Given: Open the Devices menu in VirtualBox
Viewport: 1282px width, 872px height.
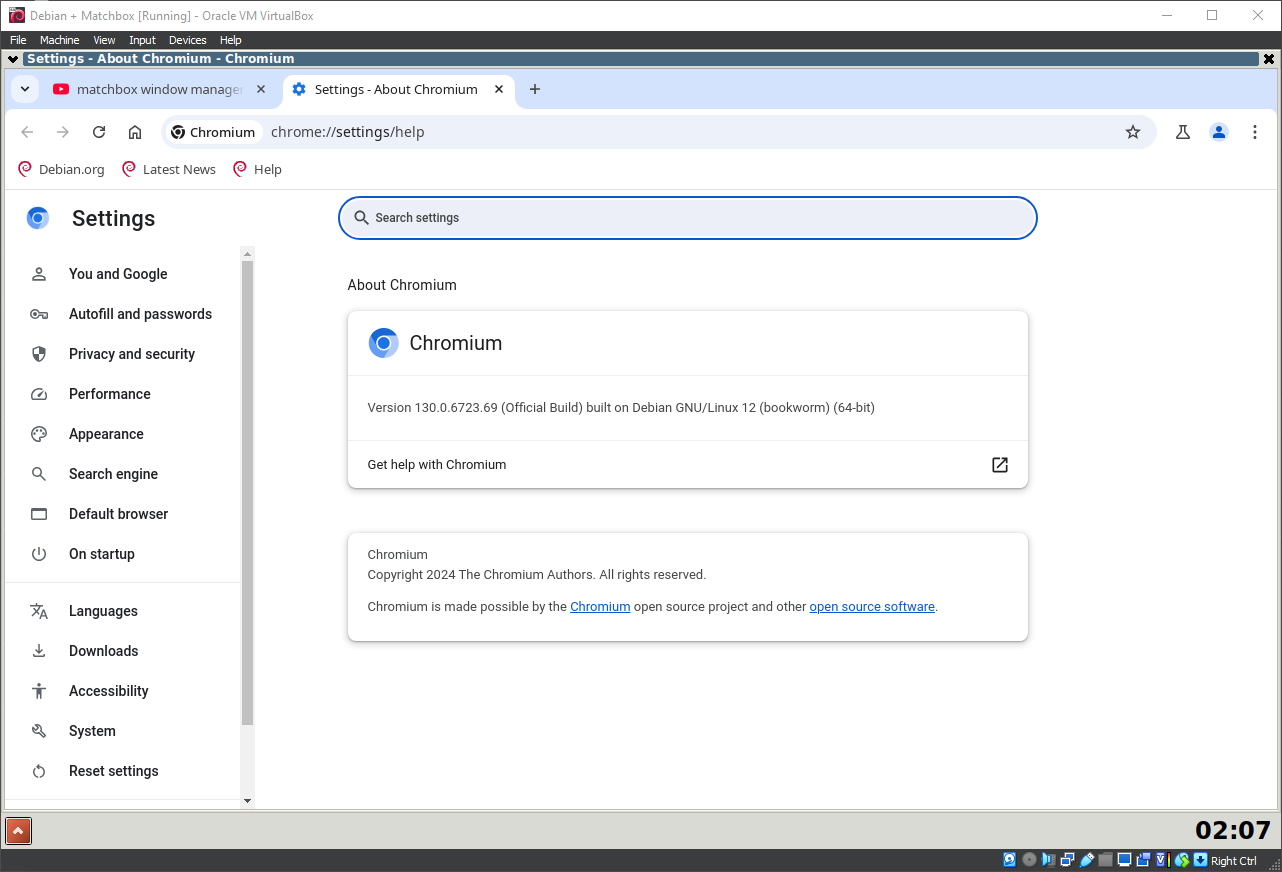Looking at the screenshot, I should (x=187, y=40).
